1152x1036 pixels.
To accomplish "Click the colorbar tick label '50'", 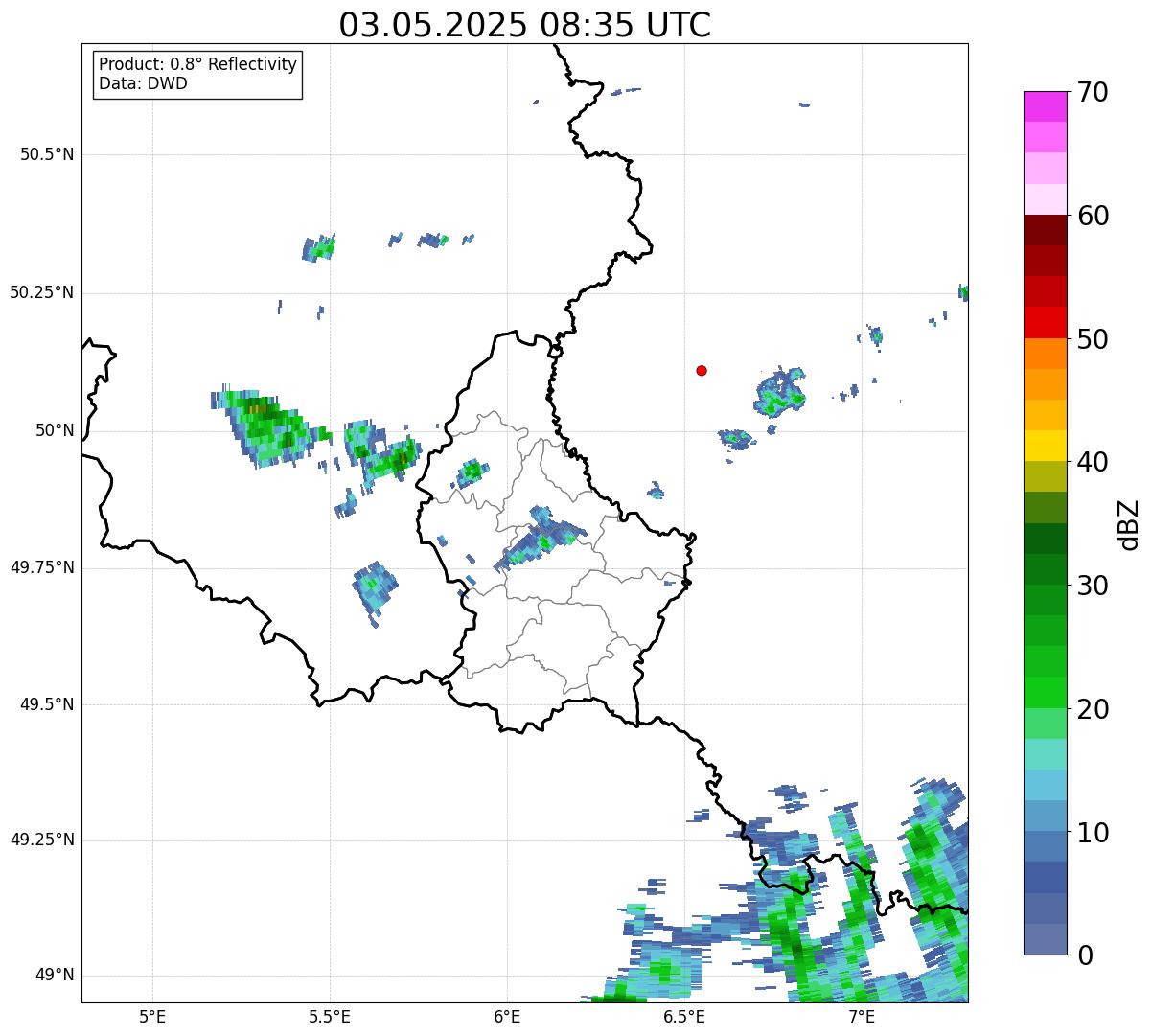I will (x=1093, y=339).
